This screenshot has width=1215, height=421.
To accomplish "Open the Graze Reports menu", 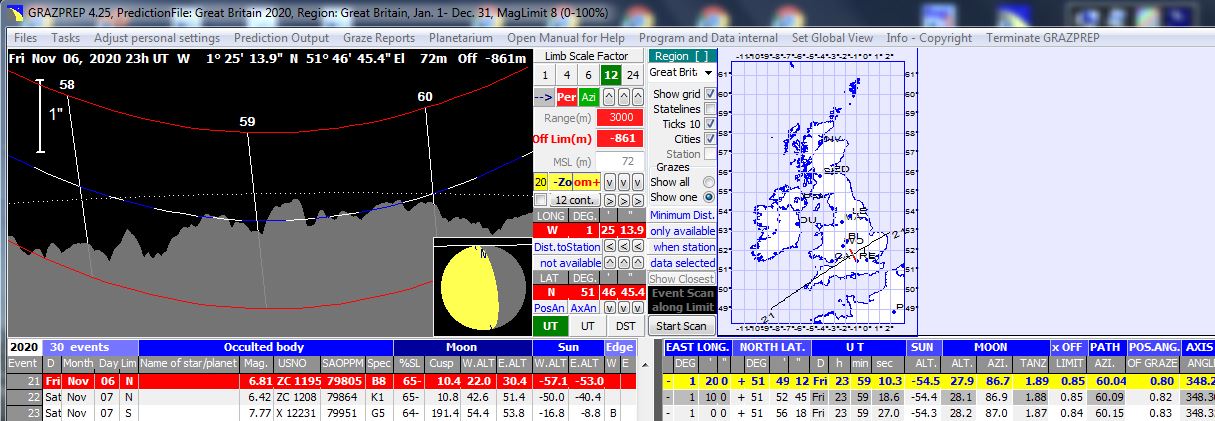I will click(379, 38).
